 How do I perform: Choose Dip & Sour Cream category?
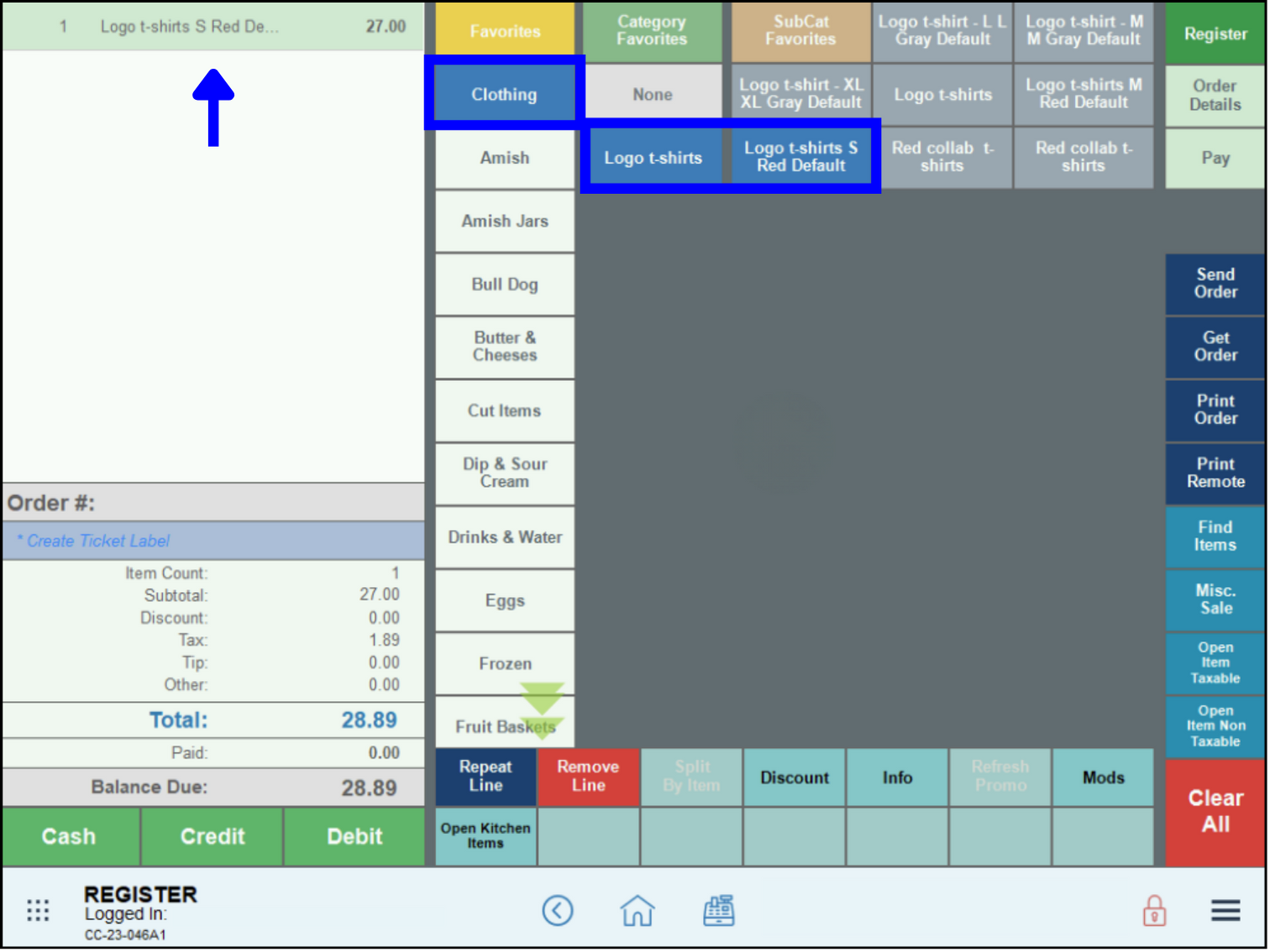(505, 473)
